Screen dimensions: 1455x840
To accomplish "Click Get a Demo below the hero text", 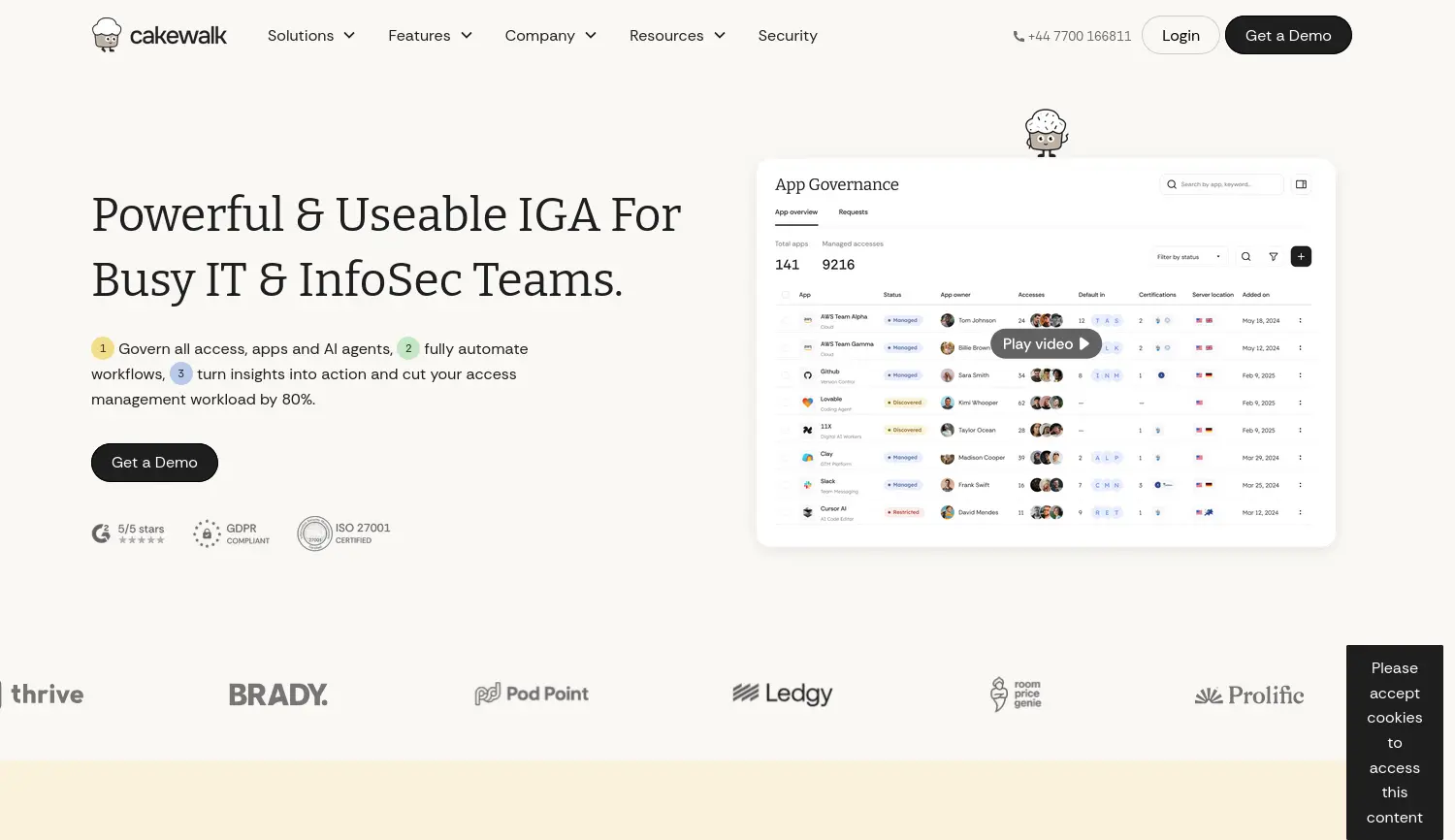I will (154, 463).
